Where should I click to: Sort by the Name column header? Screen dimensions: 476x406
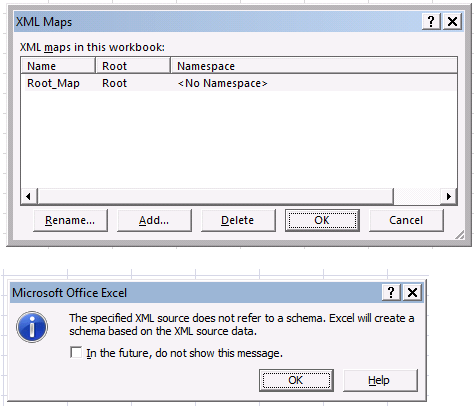[58, 66]
